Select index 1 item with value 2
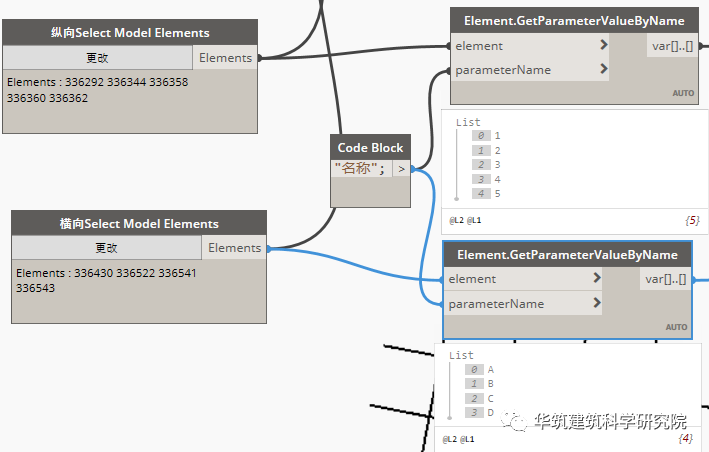Screen dimensions: 709x452 click(487, 150)
